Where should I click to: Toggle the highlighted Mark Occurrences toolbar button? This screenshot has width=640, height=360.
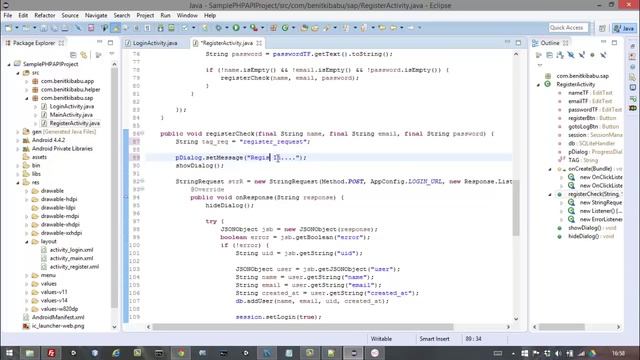tap(116, 28)
